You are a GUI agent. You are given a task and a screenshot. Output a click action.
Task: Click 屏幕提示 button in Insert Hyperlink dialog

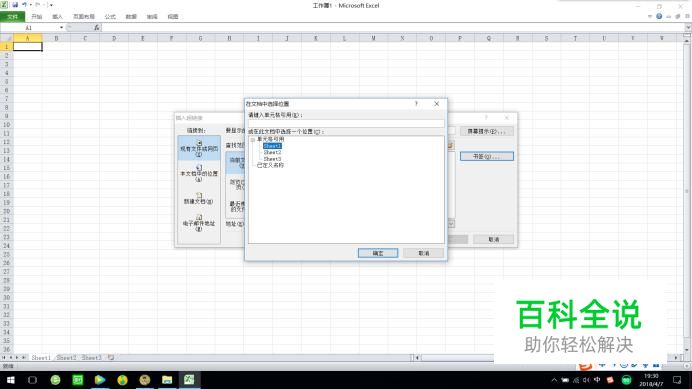[486, 132]
